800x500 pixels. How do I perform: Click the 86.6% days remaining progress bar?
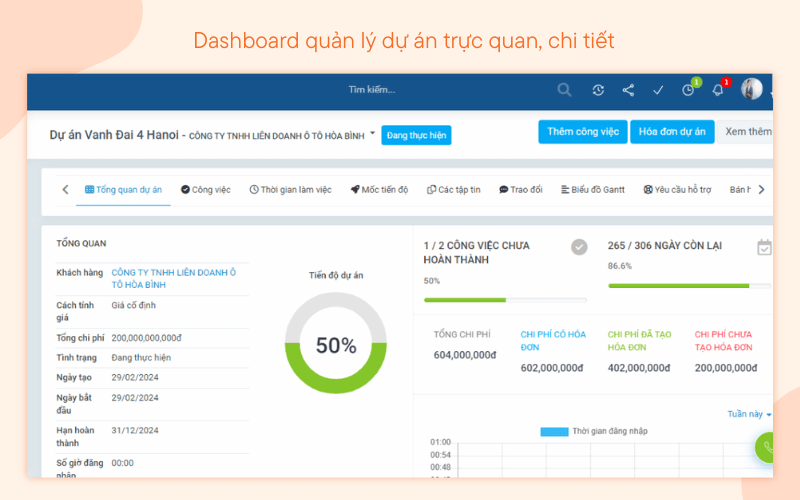tap(689, 286)
